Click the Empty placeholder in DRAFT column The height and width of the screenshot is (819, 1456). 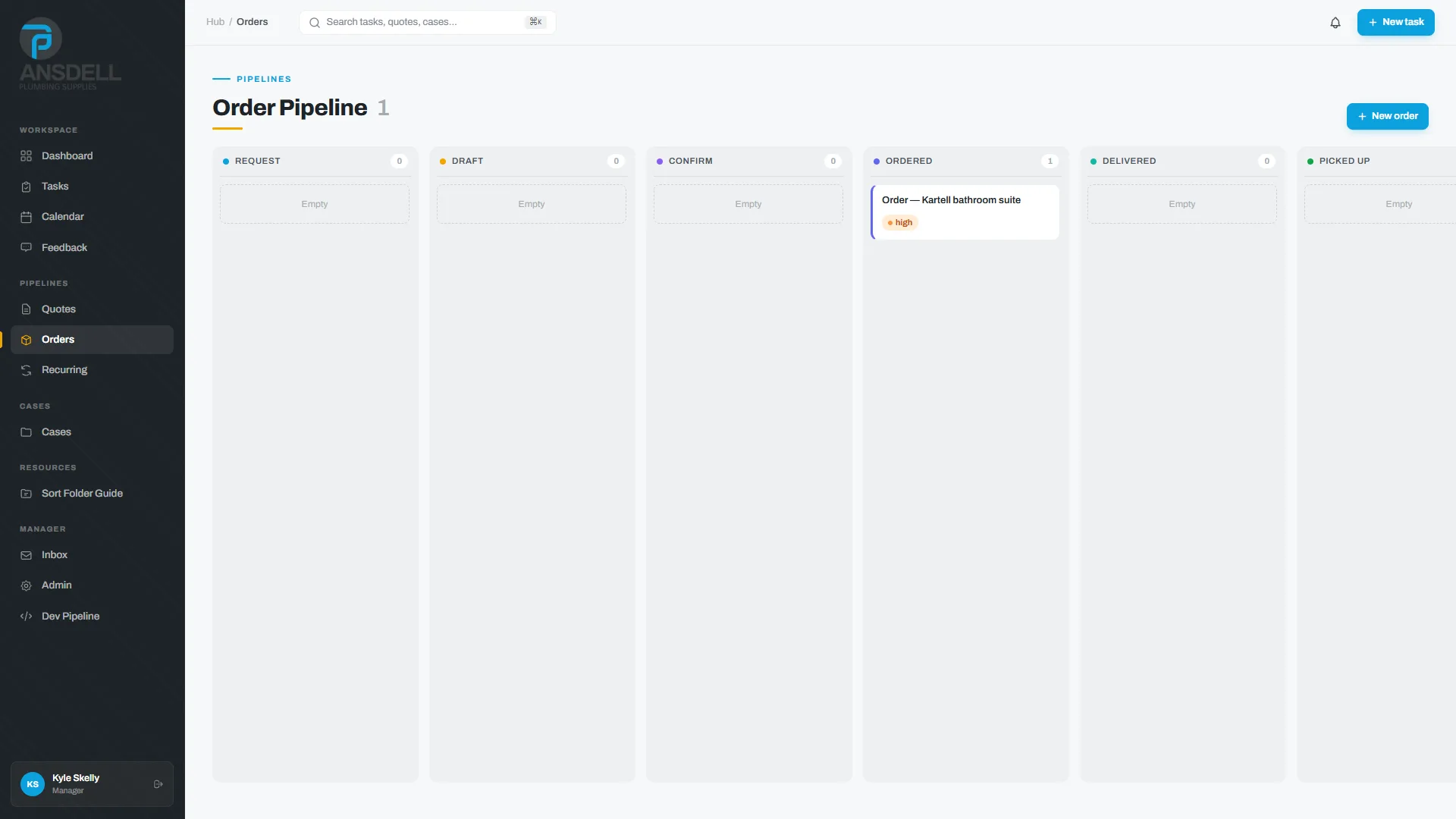point(532,204)
